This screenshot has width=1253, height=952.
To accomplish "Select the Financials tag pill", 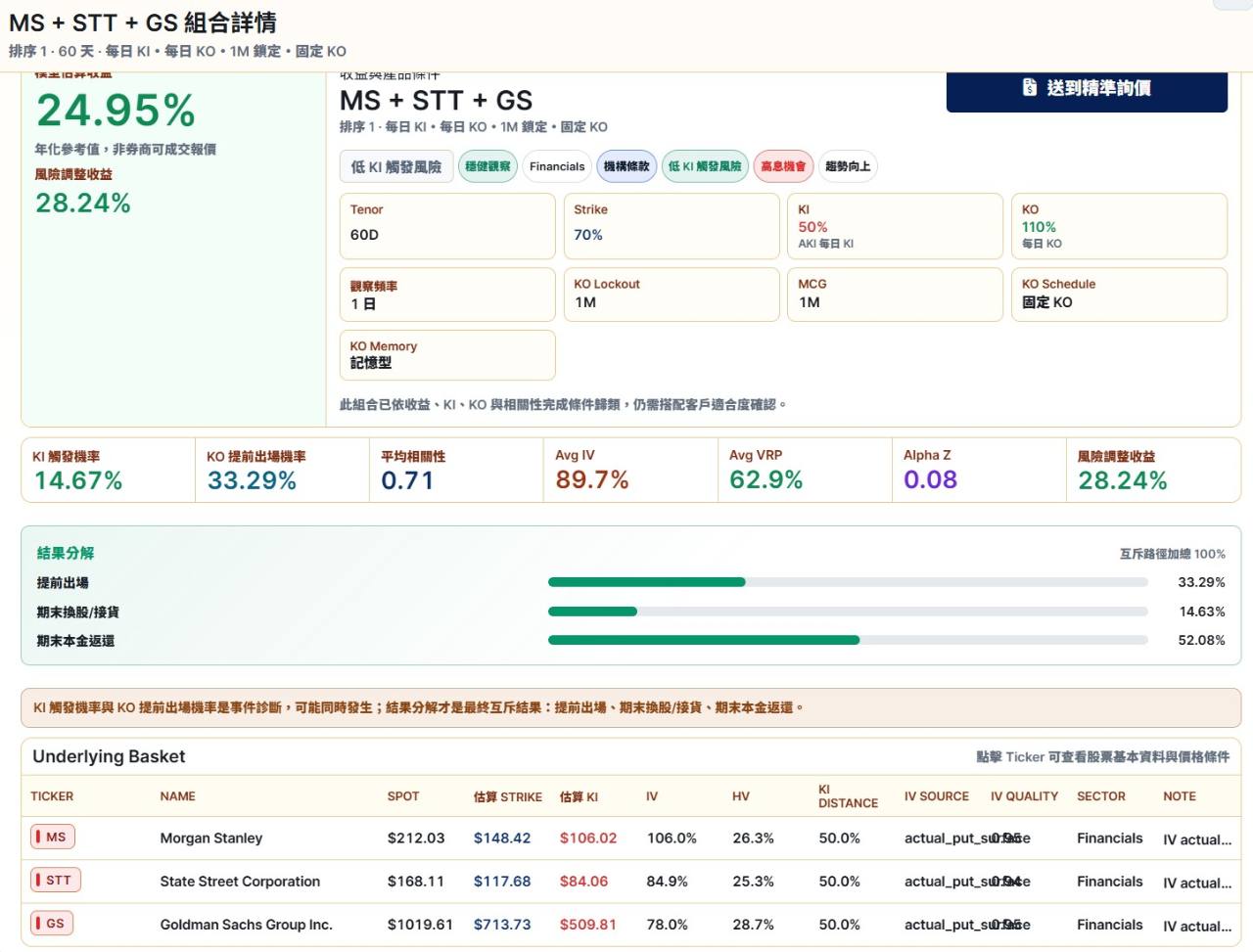I will (557, 166).
